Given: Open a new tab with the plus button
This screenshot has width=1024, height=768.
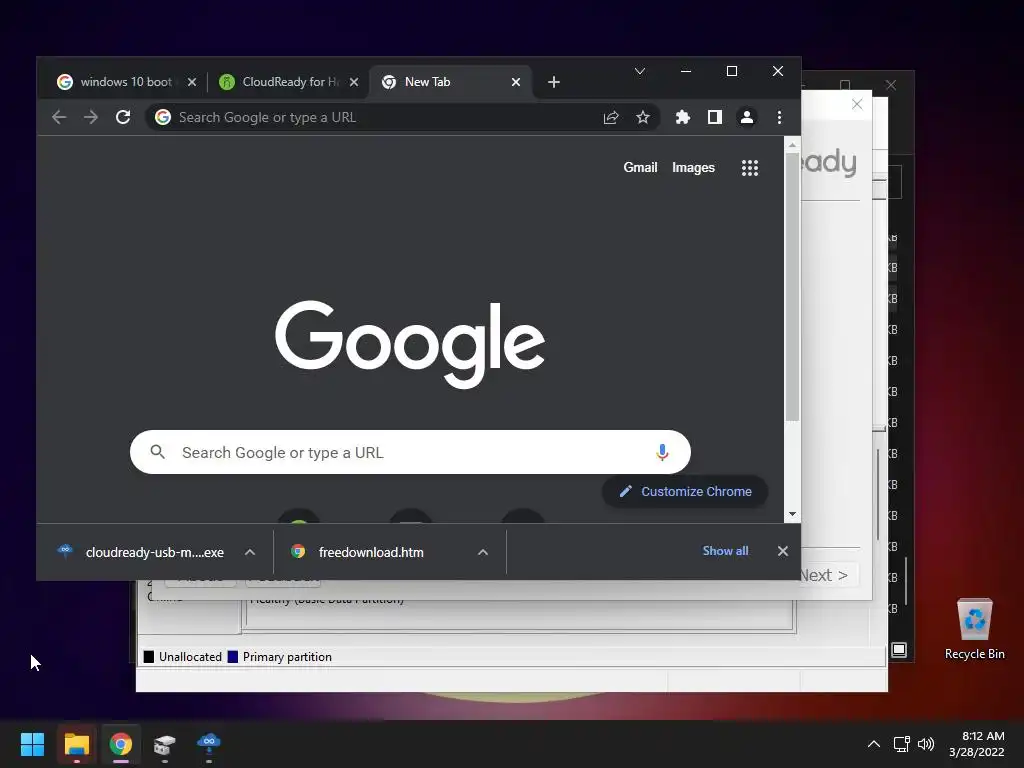Looking at the screenshot, I should [554, 82].
